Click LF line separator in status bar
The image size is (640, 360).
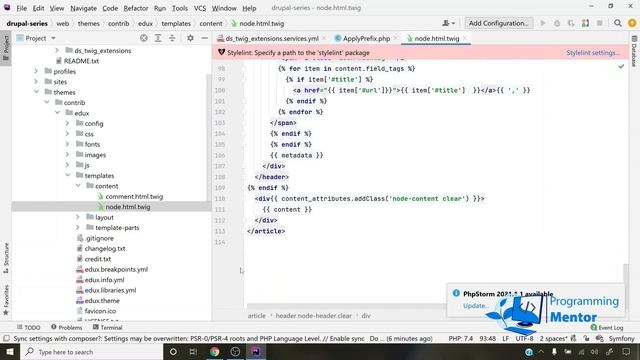pyautogui.click(x=505, y=338)
